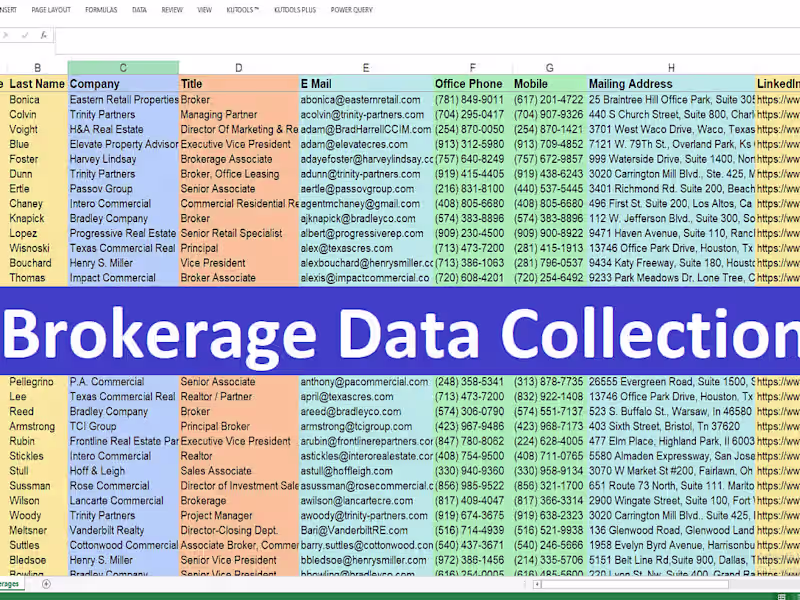800x600 pixels.
Task: Click inside the formula bar
Action: click(300, 38)
